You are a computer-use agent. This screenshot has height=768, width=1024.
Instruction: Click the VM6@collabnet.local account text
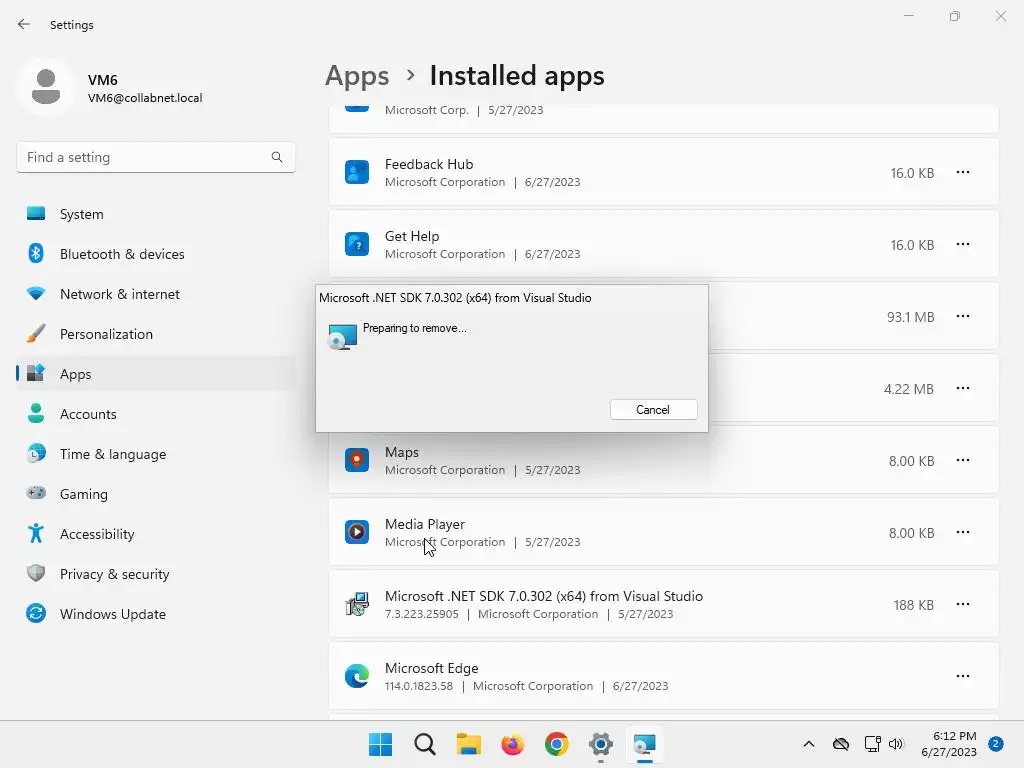point(145,98)
